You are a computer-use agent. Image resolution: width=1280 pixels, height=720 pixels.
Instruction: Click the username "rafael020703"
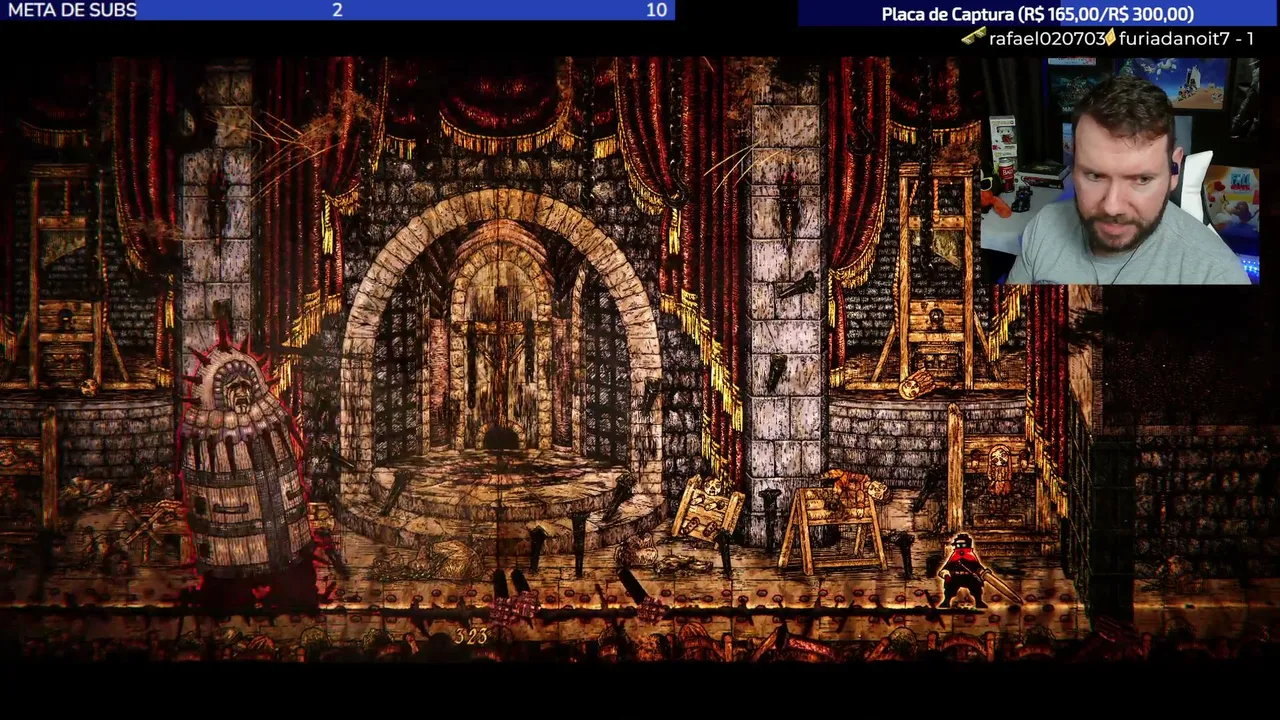tap(1046, 38)
